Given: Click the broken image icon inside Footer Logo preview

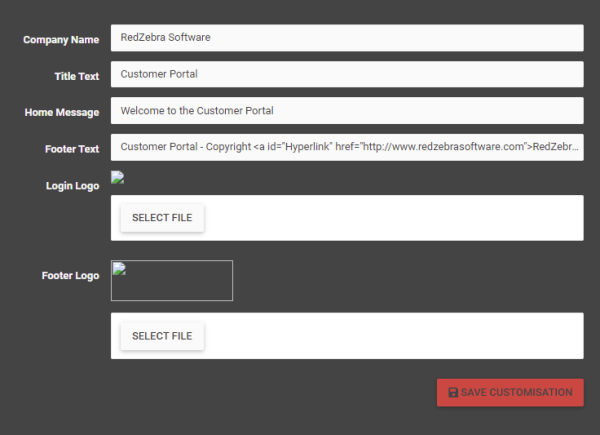Looking at the screenshot, I should click(x=119, y=269).
